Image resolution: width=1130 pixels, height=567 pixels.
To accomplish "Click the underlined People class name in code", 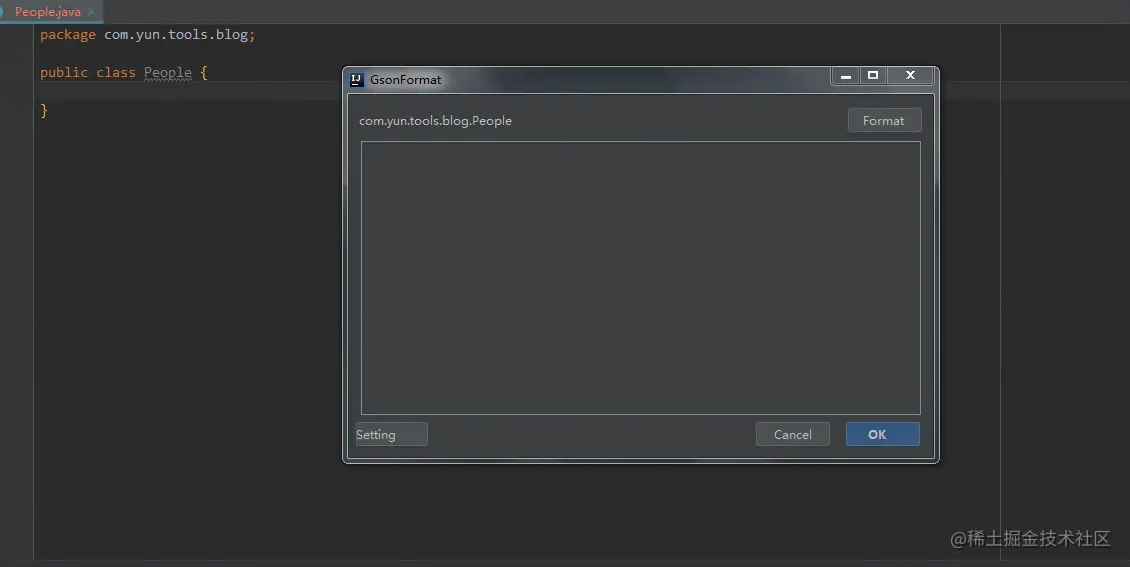I will 168,73.
